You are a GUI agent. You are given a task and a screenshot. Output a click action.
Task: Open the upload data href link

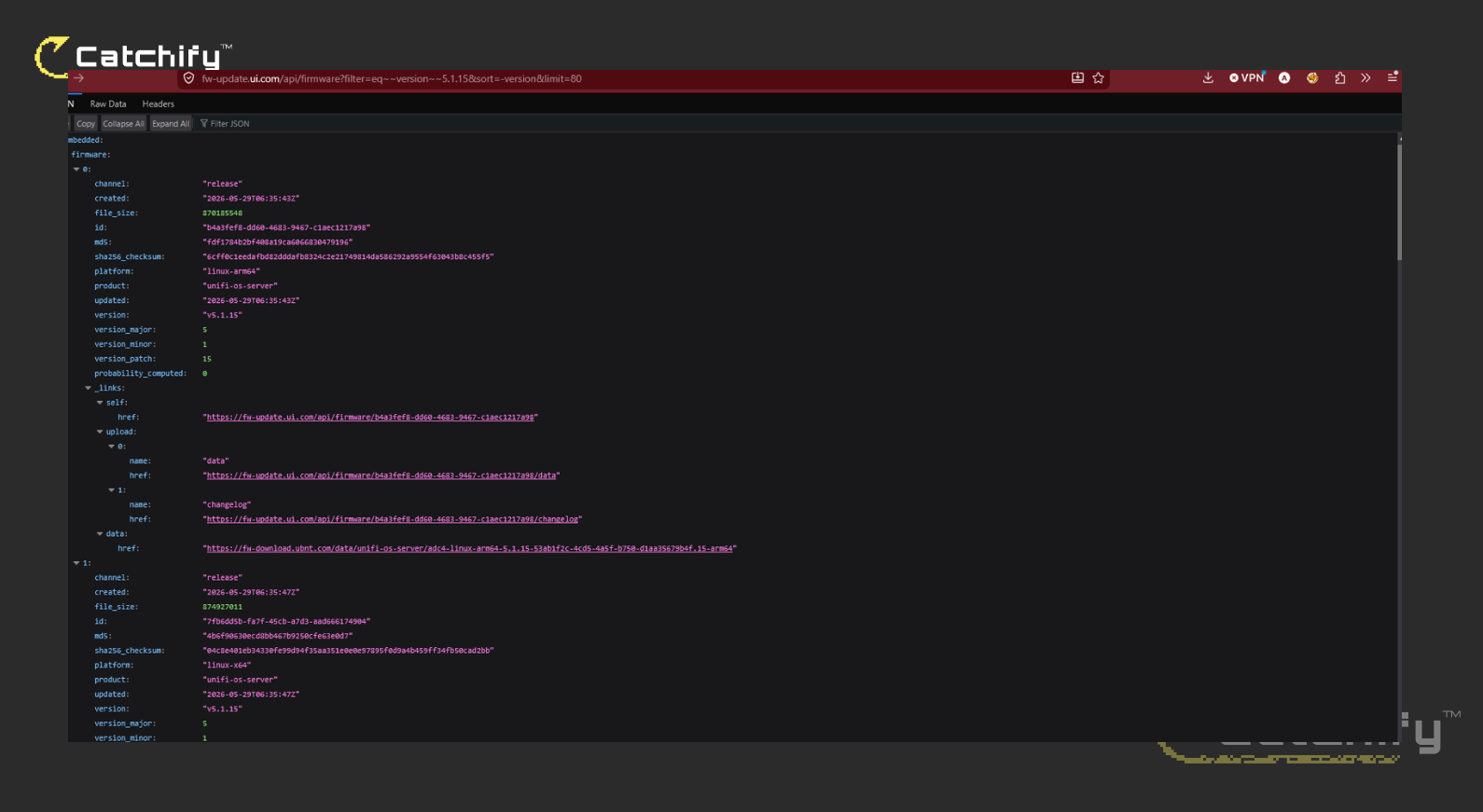(381, 475)
